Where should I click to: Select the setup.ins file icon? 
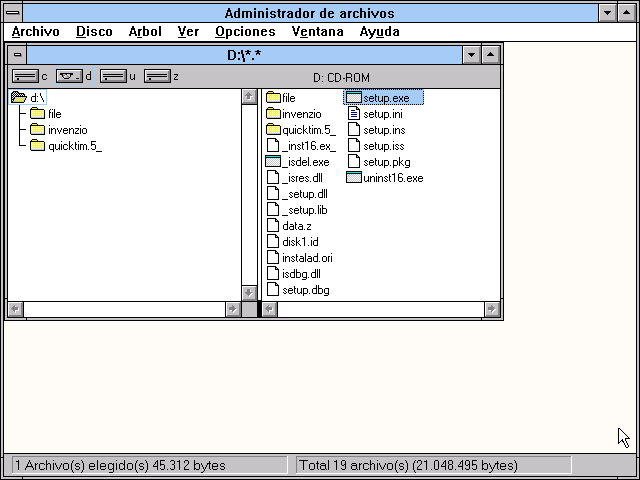[x=354, y=130]
